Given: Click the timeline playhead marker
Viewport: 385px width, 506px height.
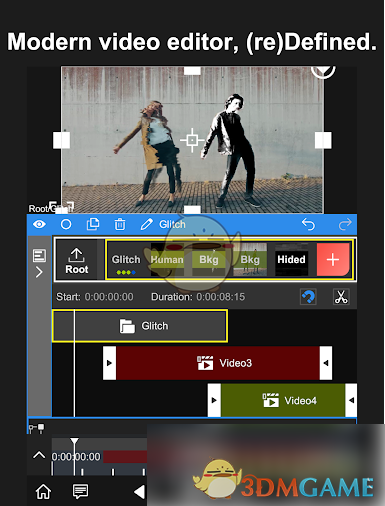Looking at the screenshot, I should coord(74,442).
